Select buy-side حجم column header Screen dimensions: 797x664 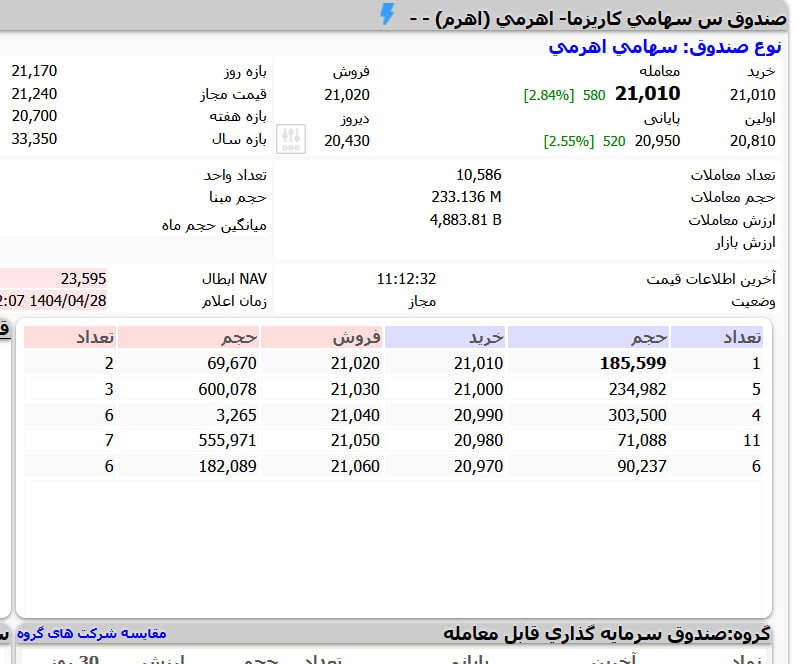click(x=589, y=338)
